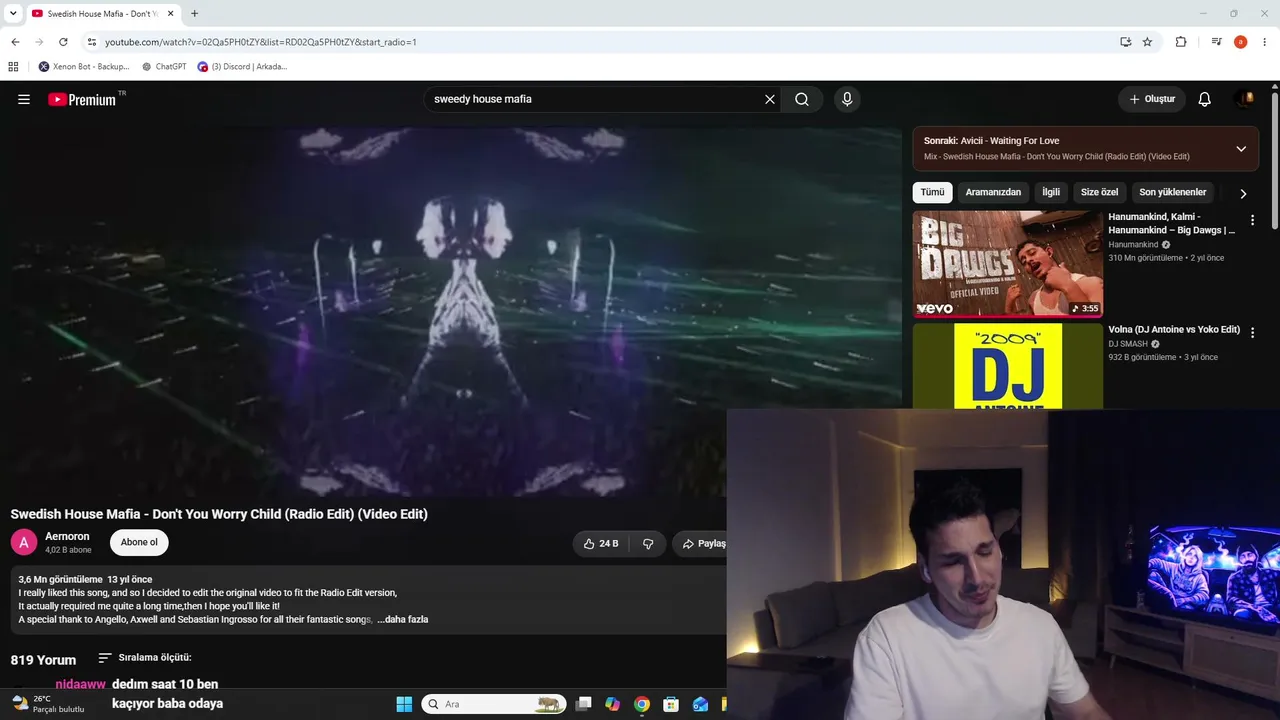This screenshot has width=1280, height=720.
Task: Open the Outlook mail taskbar icon
Action: click(x=700, y=704)
